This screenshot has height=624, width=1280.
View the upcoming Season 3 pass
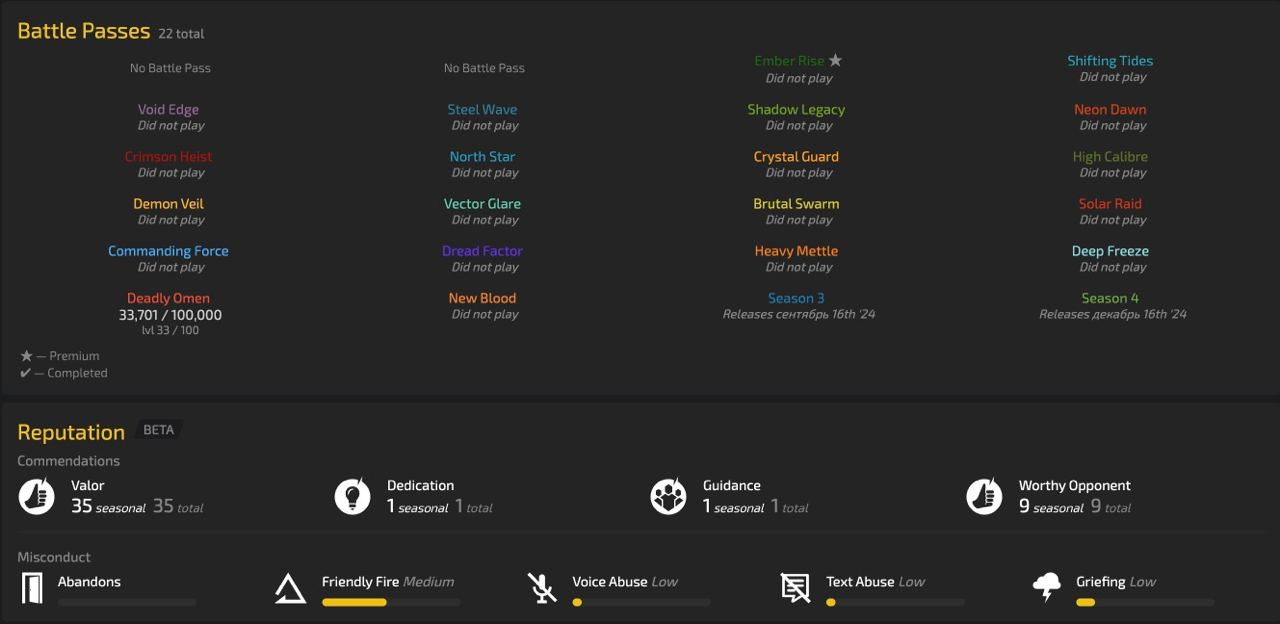click(796, 298)
